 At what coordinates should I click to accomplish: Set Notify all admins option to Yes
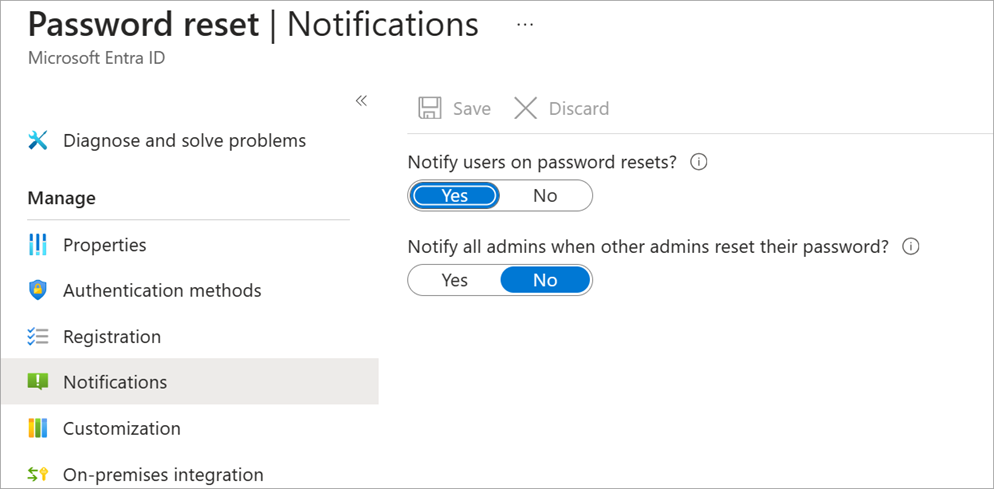pos(454,280)
